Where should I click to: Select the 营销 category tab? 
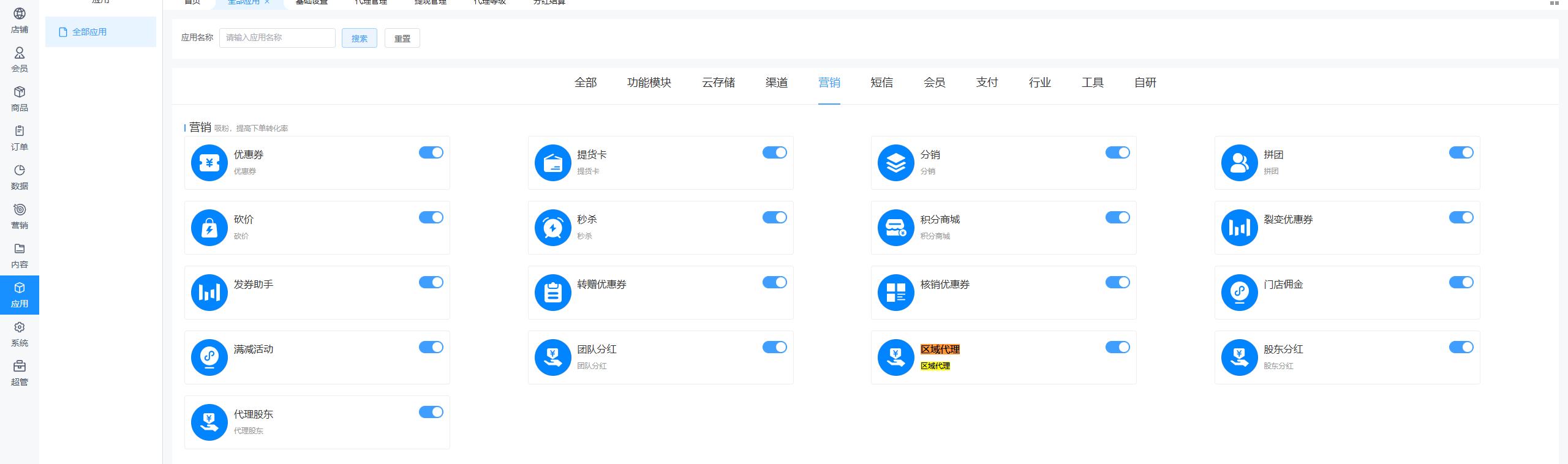pos(829,83)
